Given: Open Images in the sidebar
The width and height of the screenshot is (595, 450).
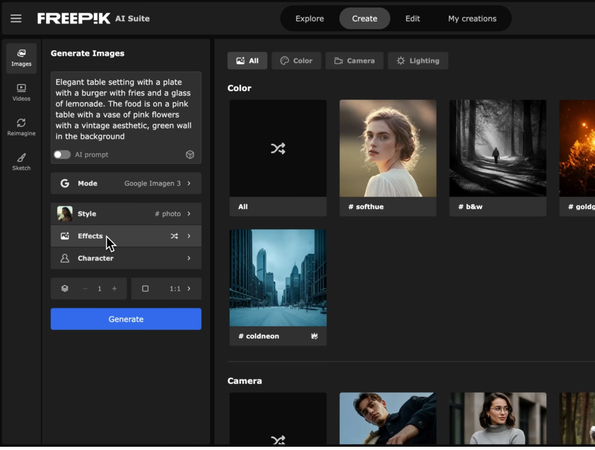Looking at the screenshot, I should click(x=21, y=58).
